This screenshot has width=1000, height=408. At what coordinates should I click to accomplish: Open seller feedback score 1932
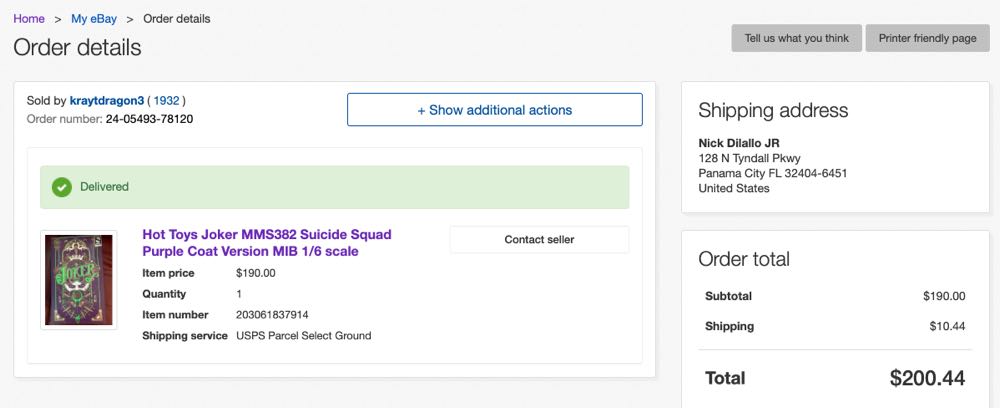(166, 101)
